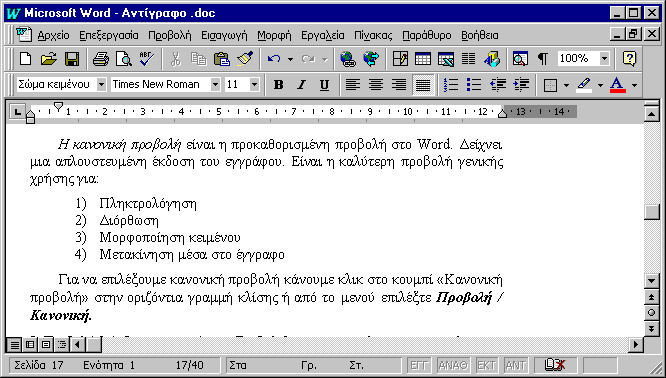Open the Προβολή menu
This screenshot has width=666, height=378.
pyautogui.click(x=170, y=35)
